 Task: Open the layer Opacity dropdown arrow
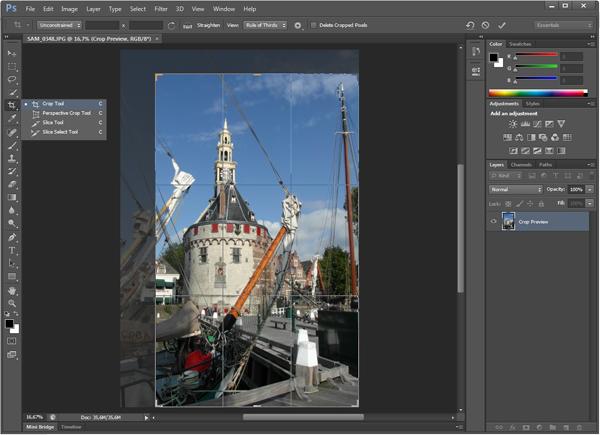[590, 189]
